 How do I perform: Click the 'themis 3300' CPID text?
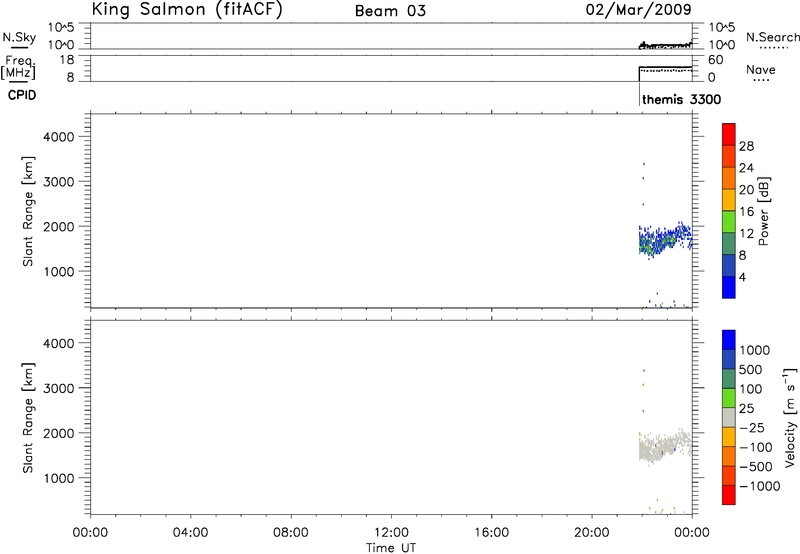682,99
